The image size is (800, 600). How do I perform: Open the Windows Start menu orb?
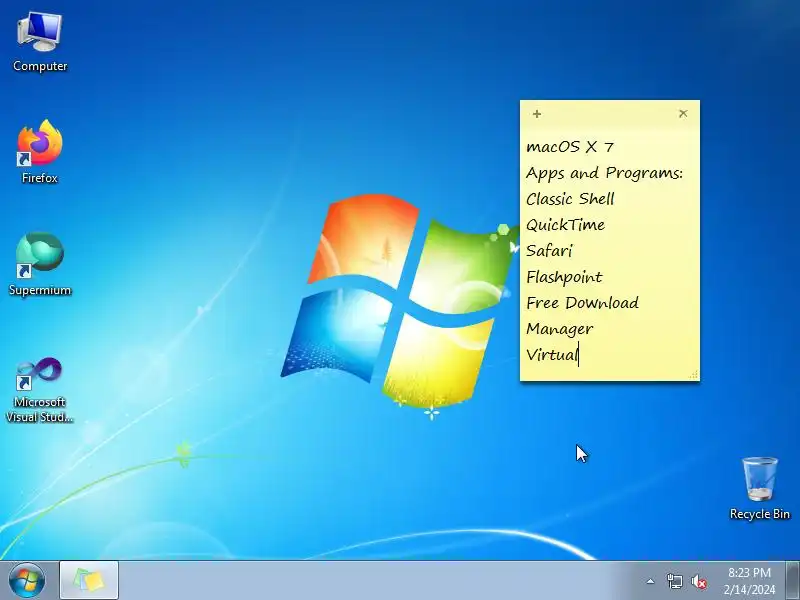27,581
